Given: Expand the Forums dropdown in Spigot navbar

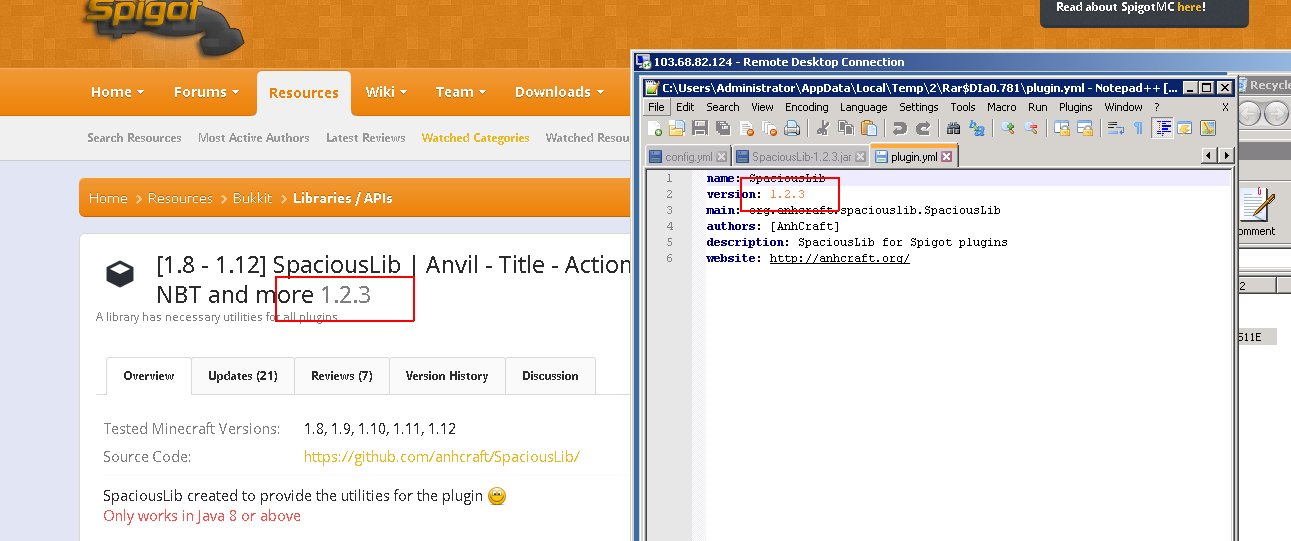Looking at the screenshot, I should point(206,92).
